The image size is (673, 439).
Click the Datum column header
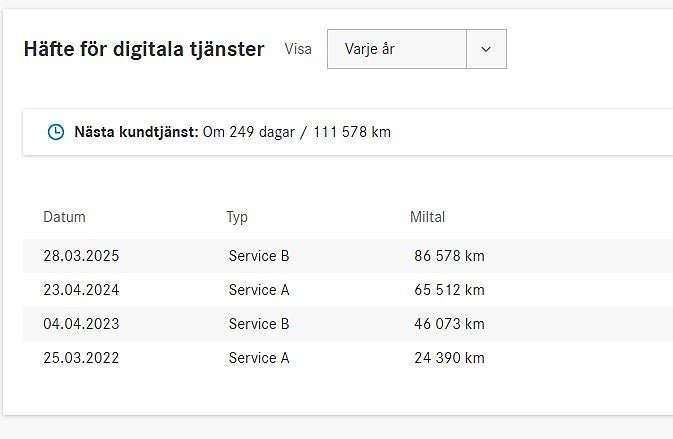click(x=64, y=217)
